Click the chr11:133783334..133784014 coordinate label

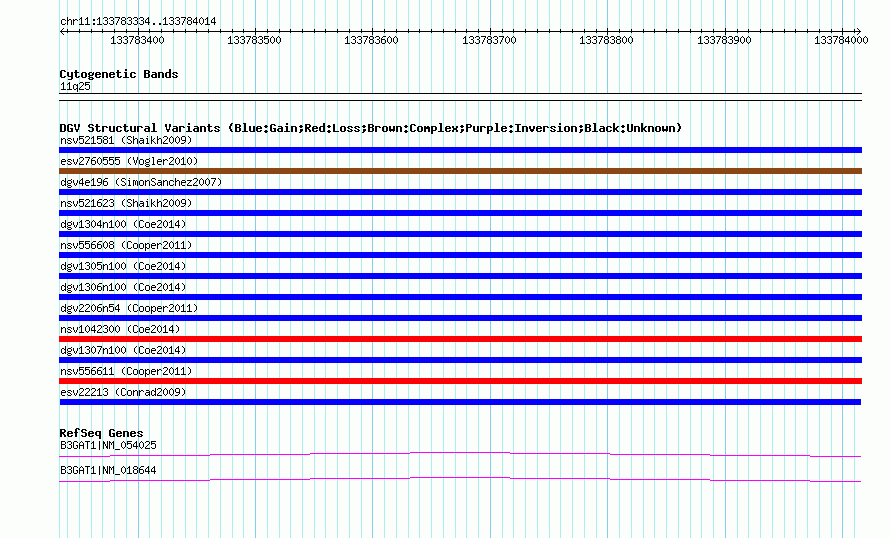click(x=138, y=22)
